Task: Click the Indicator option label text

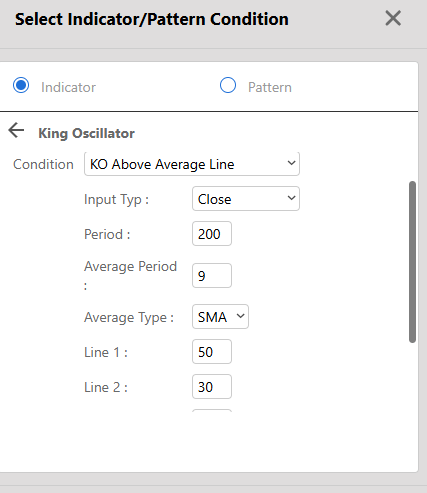Action: (68, 87)
